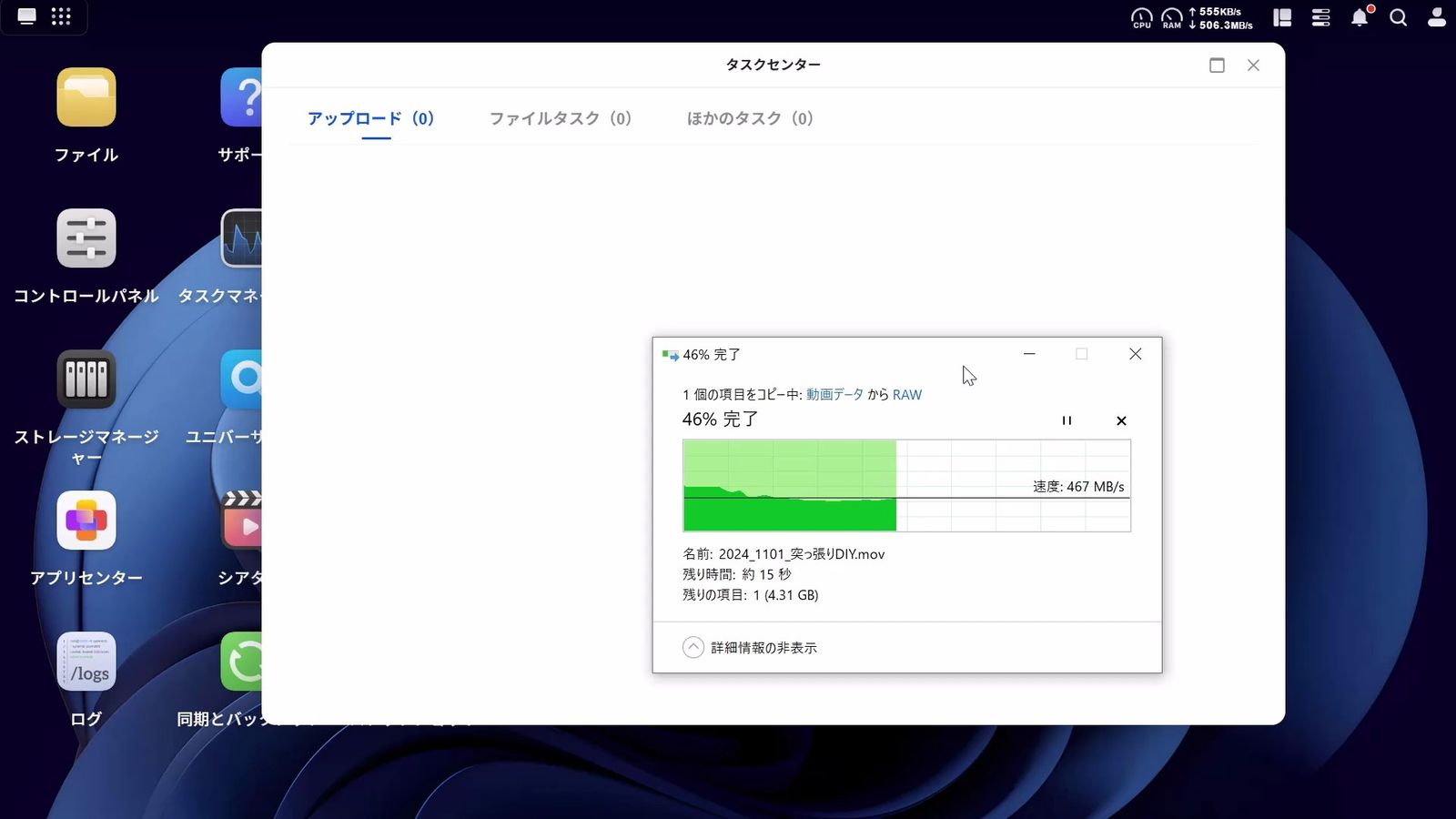This screenshot has height=819, width=1456.
Task: Click the 動画データ source link
Action: 834,394
